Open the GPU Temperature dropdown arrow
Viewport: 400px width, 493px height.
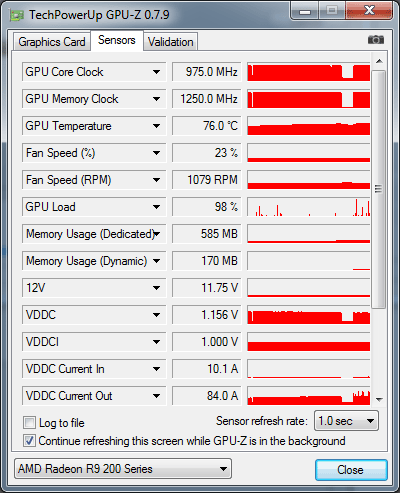click(156, 126)
